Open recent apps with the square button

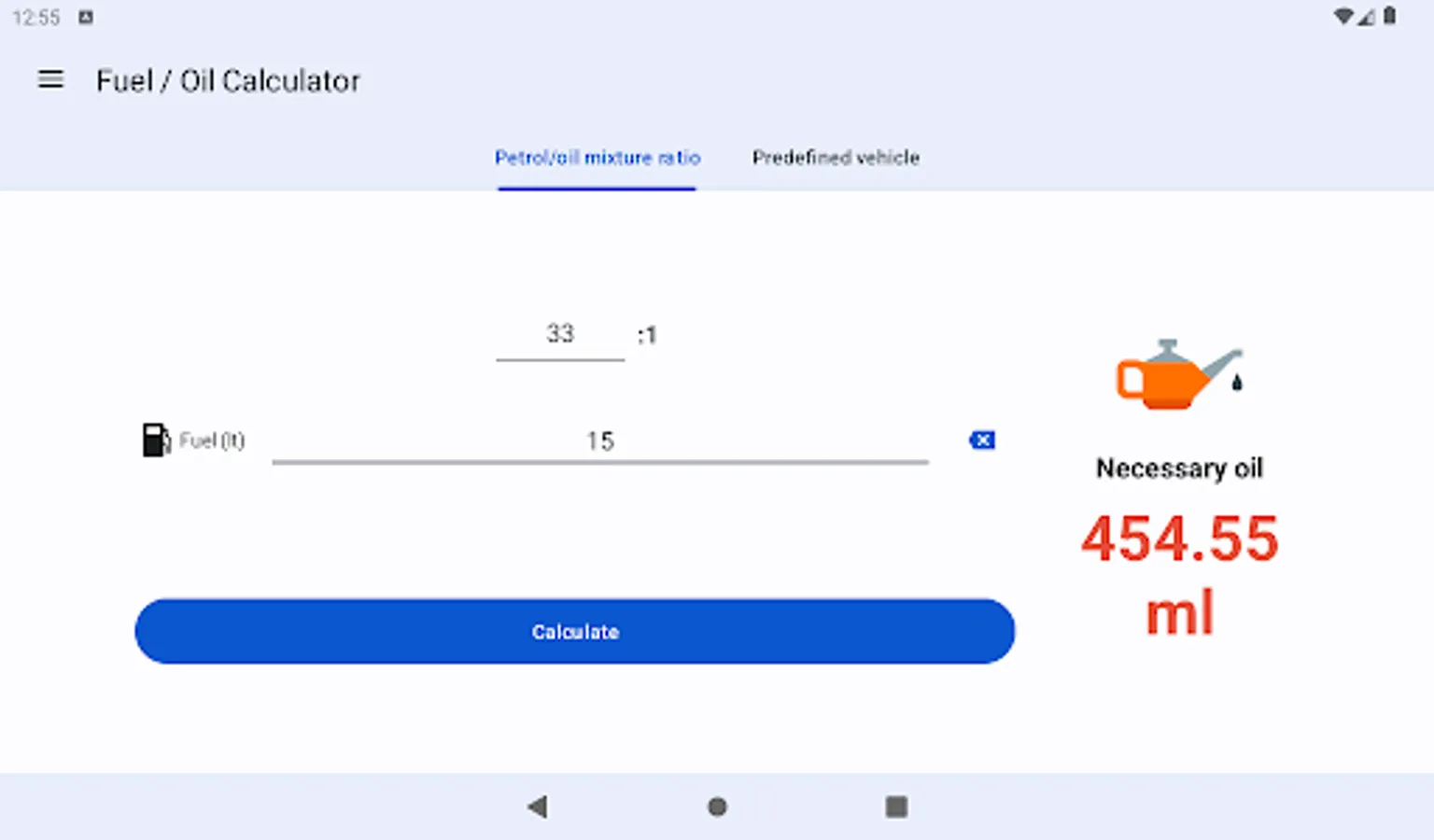[896, 806]
